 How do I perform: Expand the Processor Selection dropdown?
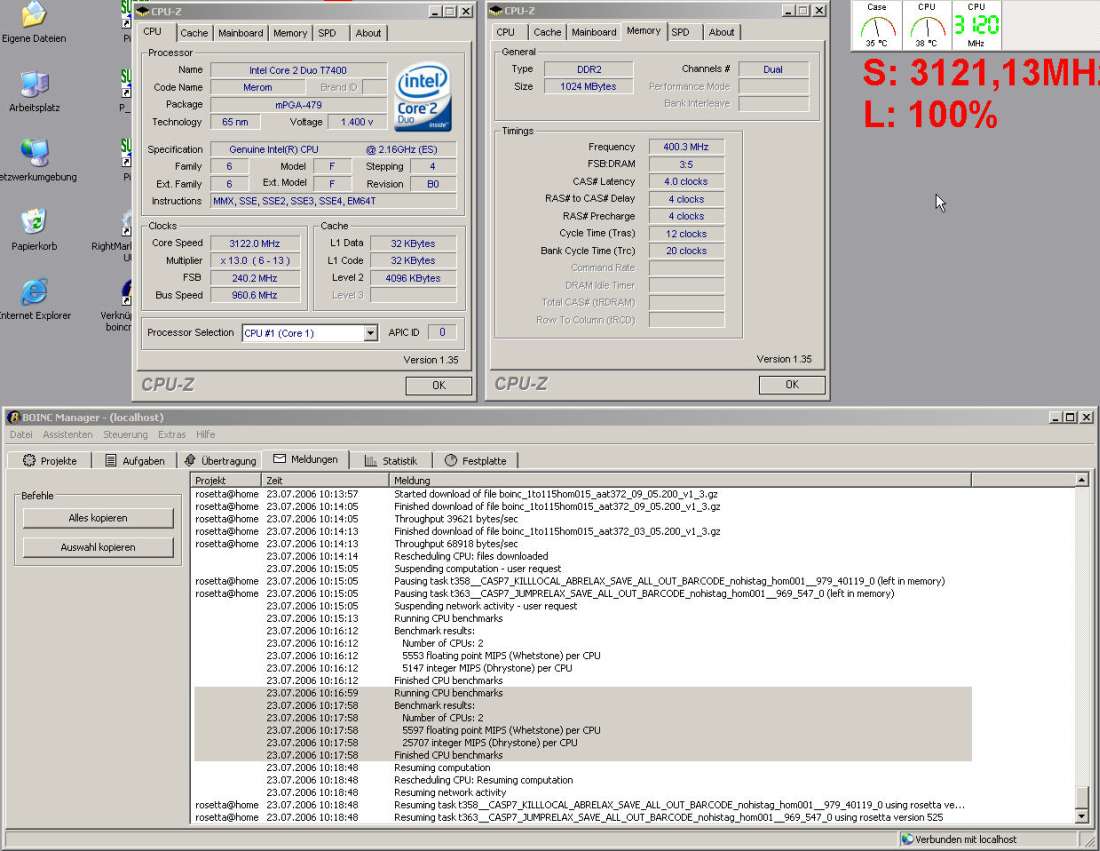(370, 333)
